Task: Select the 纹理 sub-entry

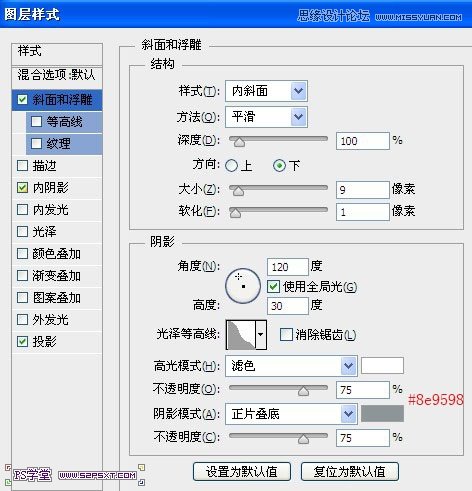Action: pos(64,144)
